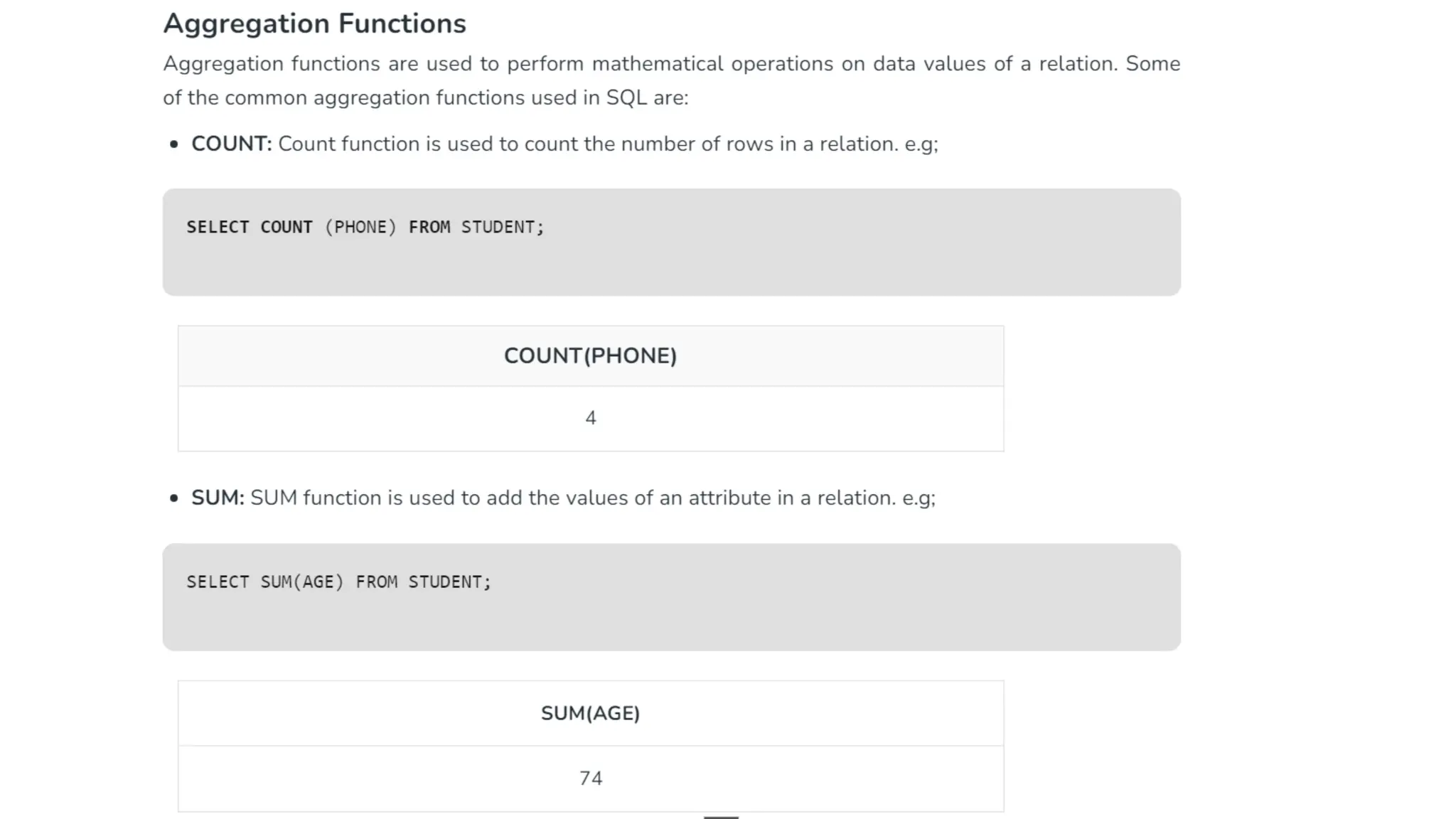1456x819 pixels.
Task: Click the STUDENT; text in COUNT query
Action: pyautogui.click(x=502, y=227)
